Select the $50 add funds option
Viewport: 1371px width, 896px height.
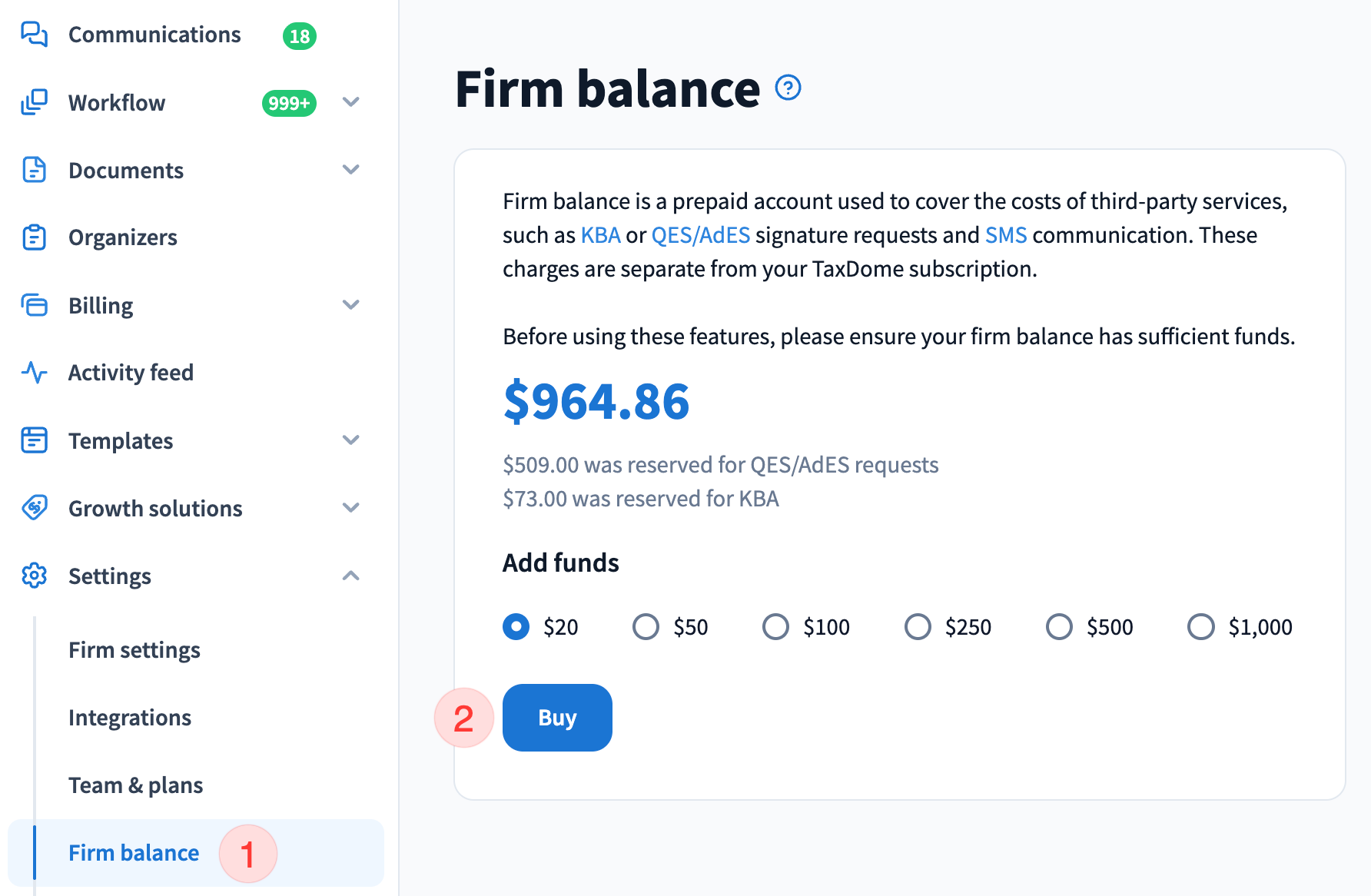point(646,627)
